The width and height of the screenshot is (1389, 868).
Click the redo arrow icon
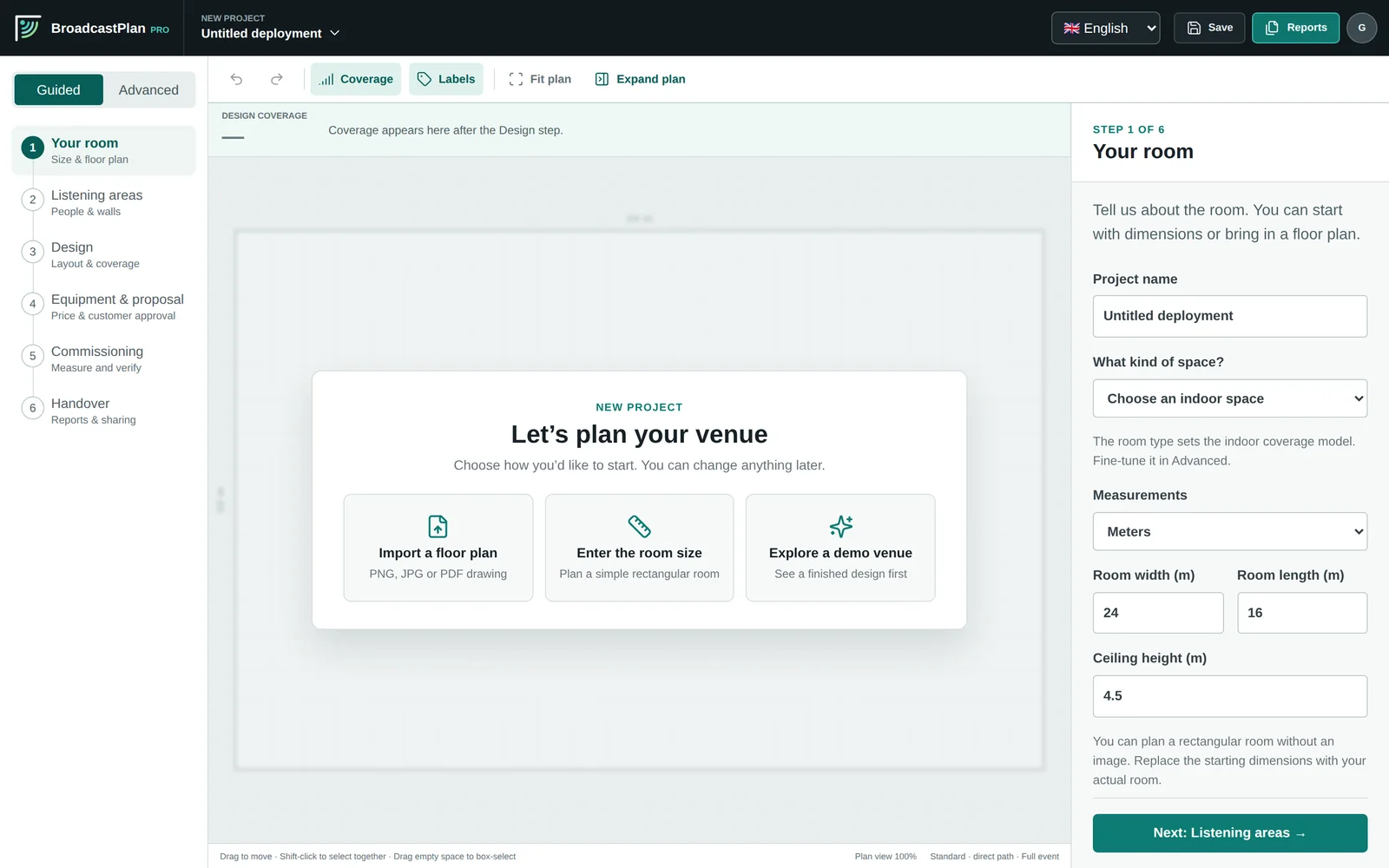(277, 79)
